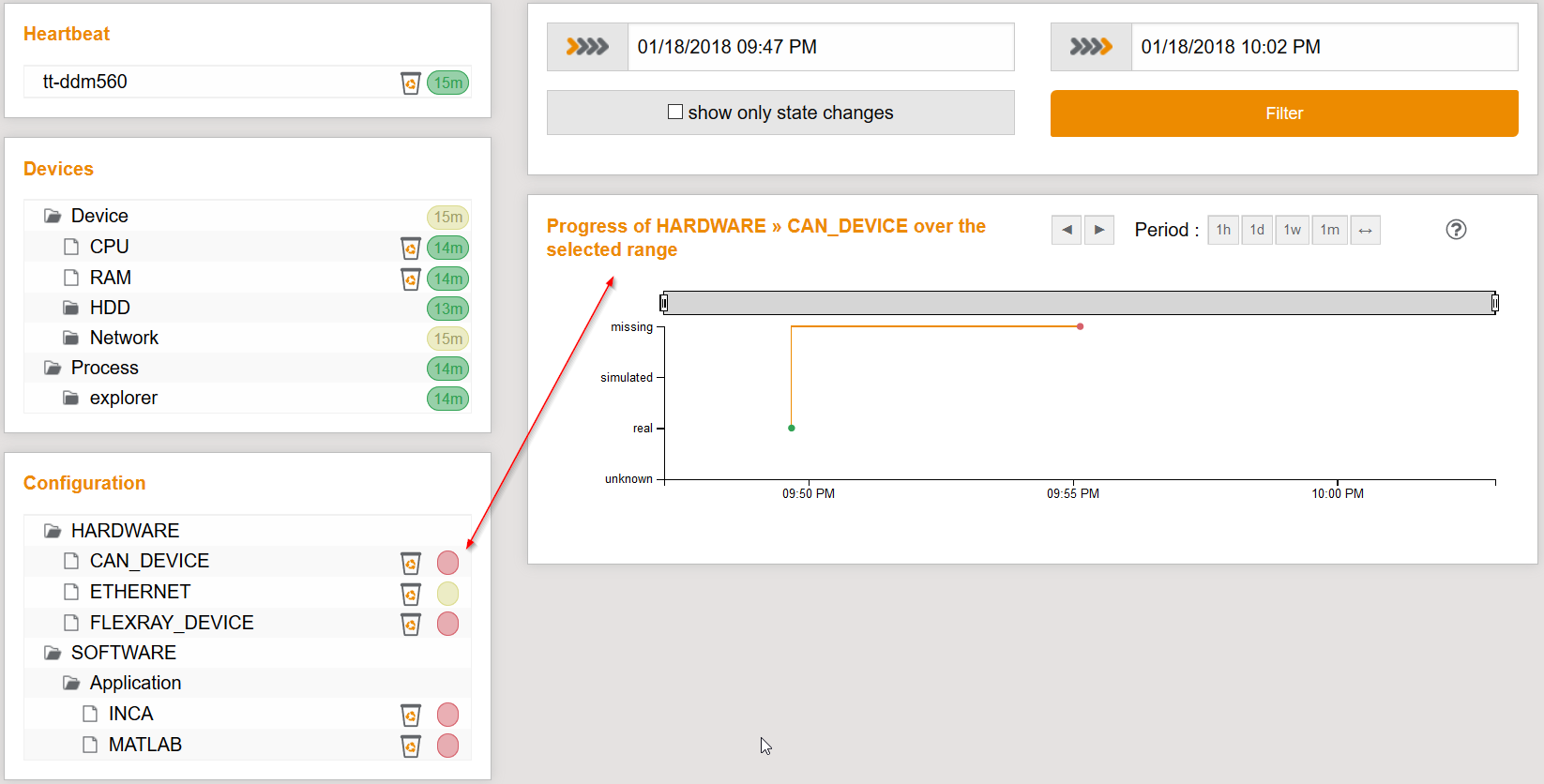Click the red status indicator for FLEXRAY_DEVICE
The width and height of the screenshot is (1544, 784).
pos(448,624)
